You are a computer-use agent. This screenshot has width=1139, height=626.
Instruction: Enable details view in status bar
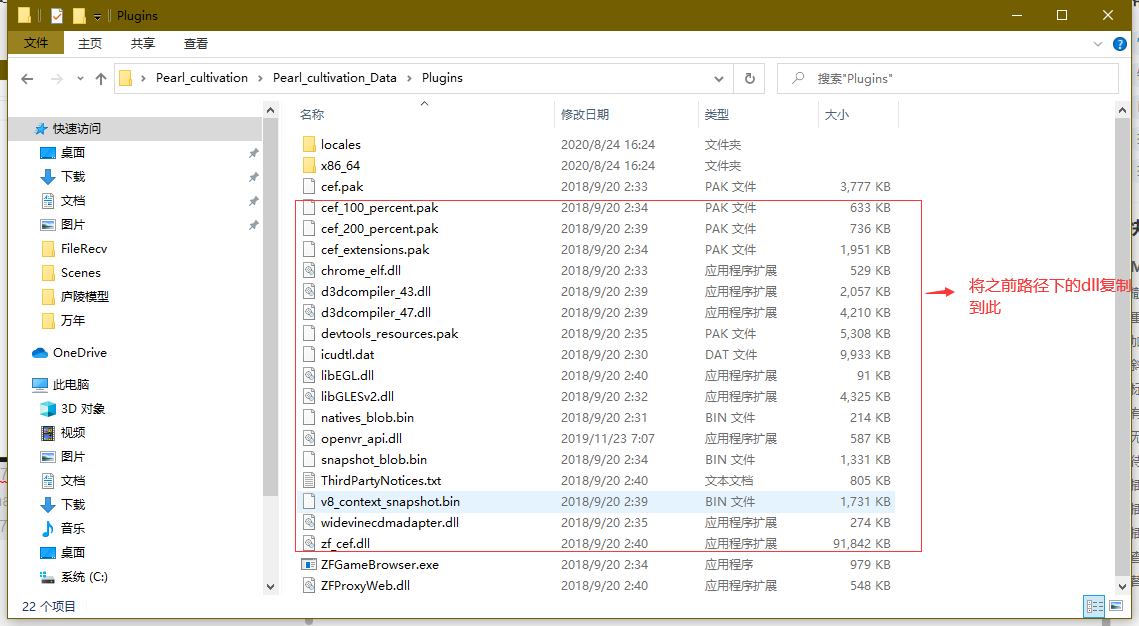click(x=1094, y=606)
